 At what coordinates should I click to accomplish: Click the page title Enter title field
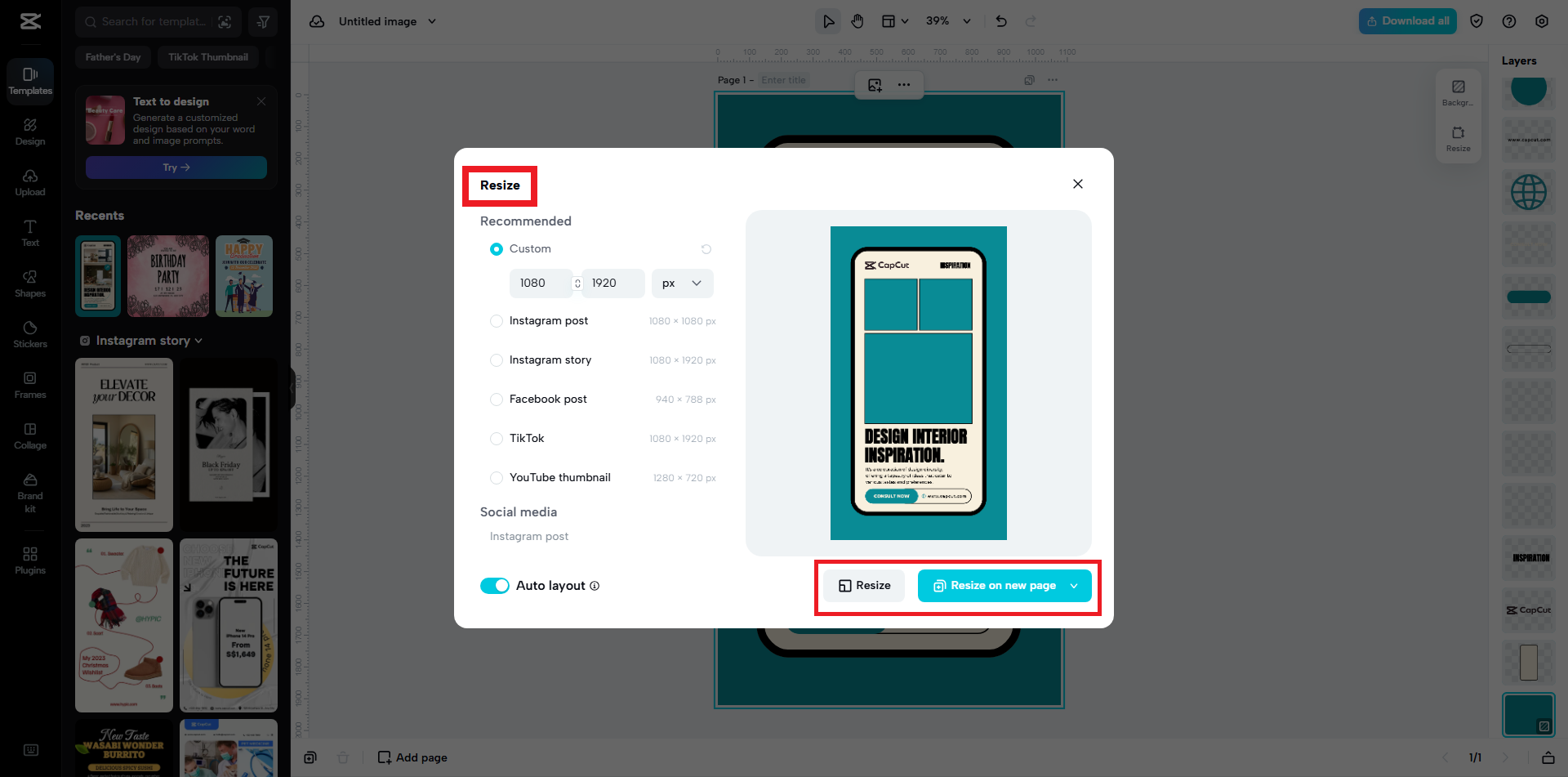(x=784, y=80)
